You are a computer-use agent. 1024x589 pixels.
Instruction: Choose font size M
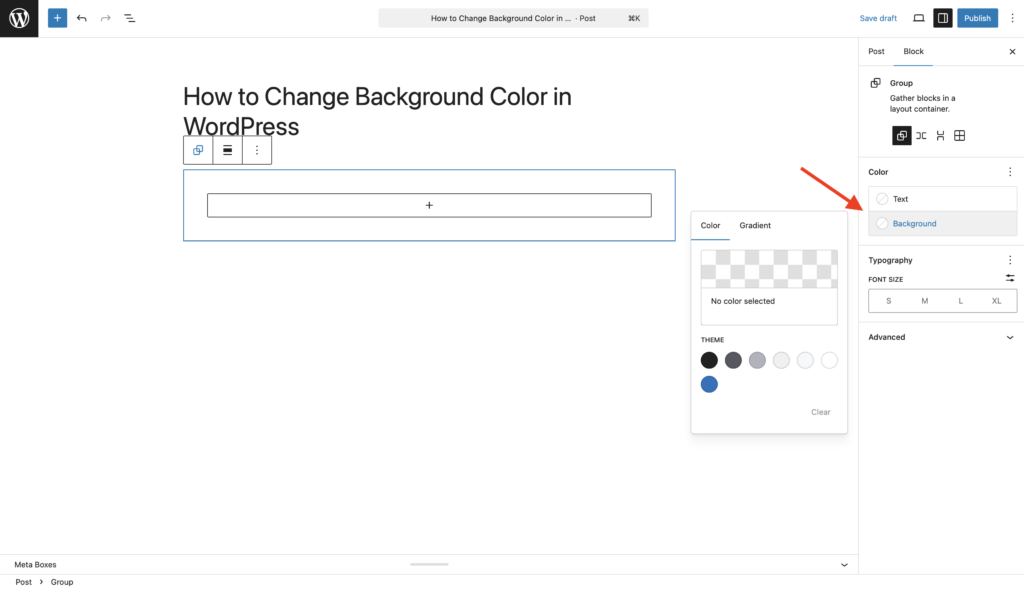(x=924, y=301)
